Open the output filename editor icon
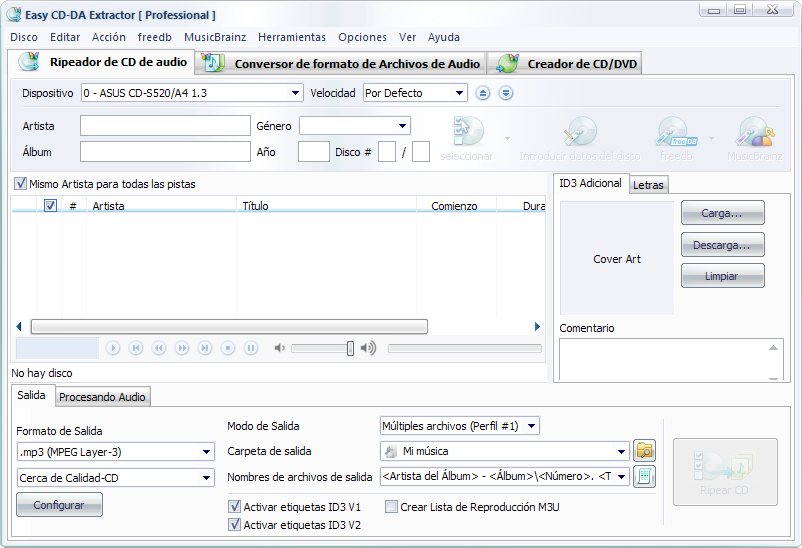 tap(645, 476)
